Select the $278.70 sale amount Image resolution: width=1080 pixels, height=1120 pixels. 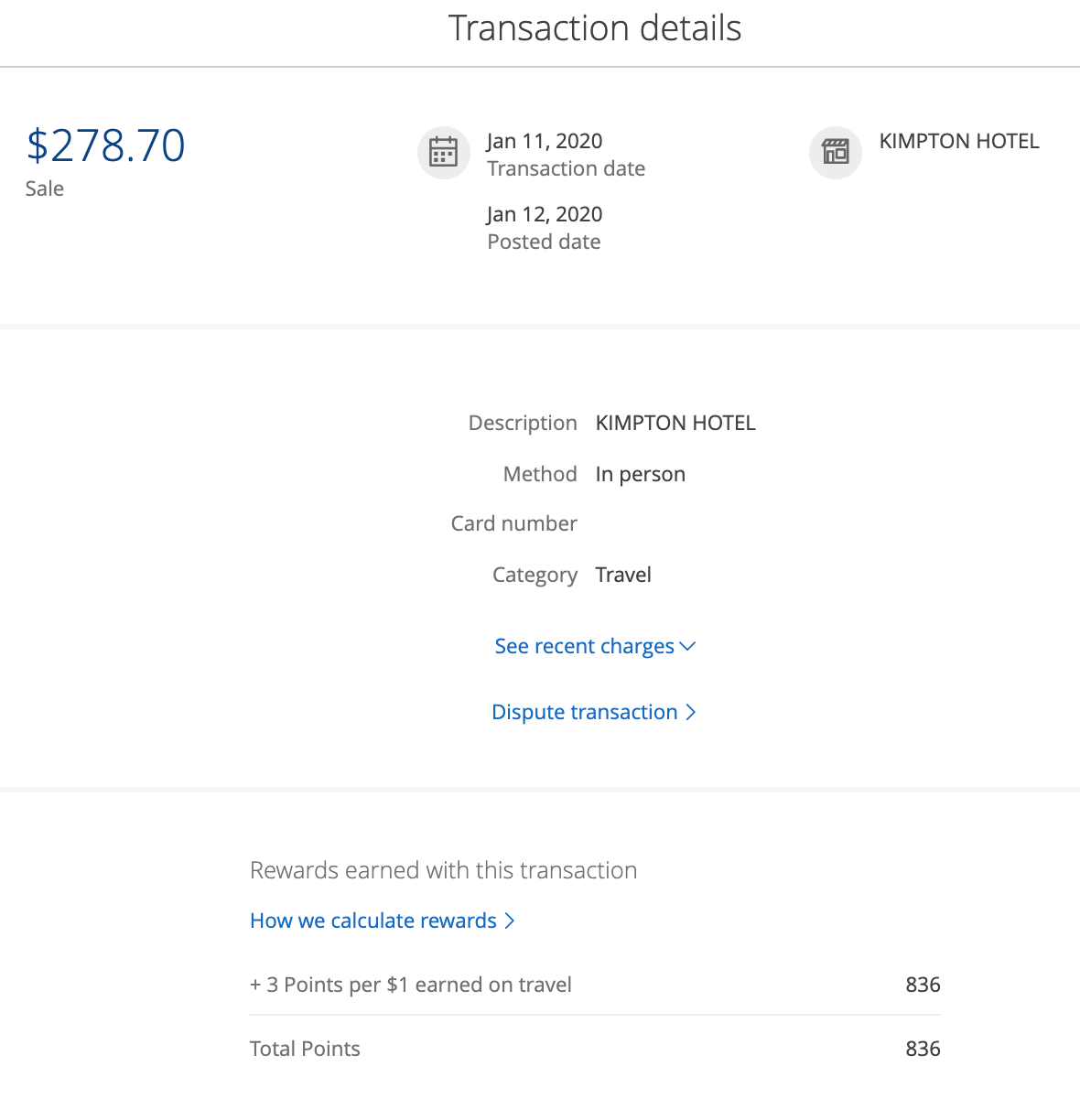(106, 146)
